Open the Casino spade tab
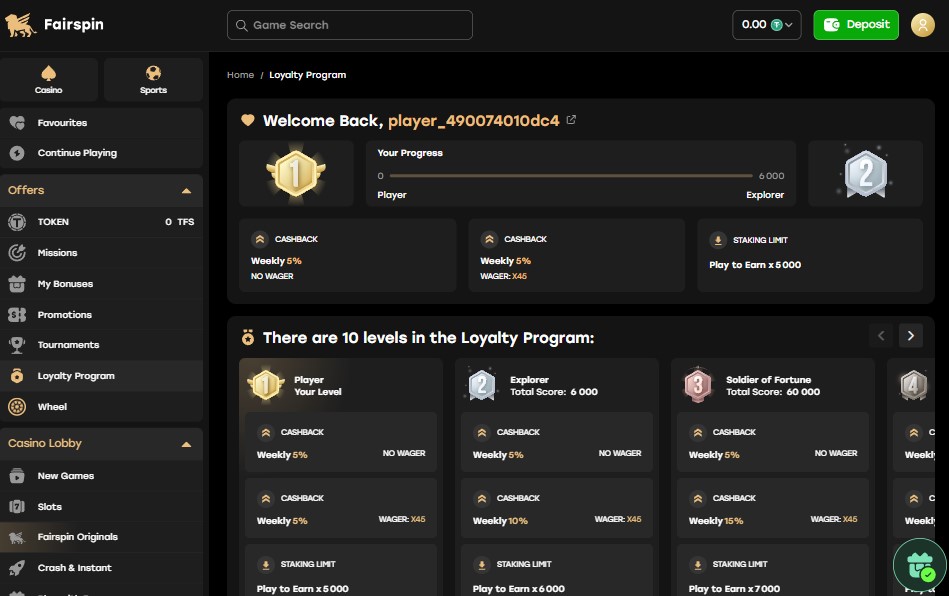Screen dimensions: 949x596 coord(49,80)
